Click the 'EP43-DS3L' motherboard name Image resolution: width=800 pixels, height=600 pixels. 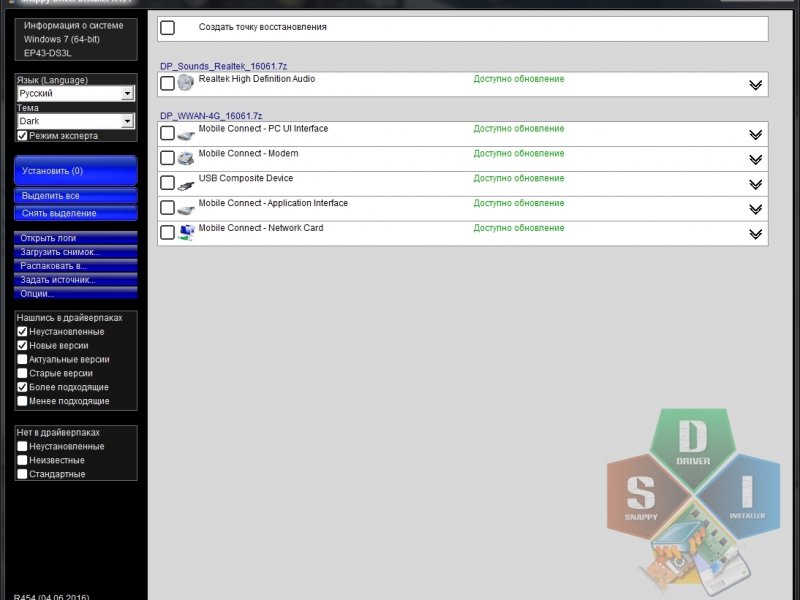[47, 53]
